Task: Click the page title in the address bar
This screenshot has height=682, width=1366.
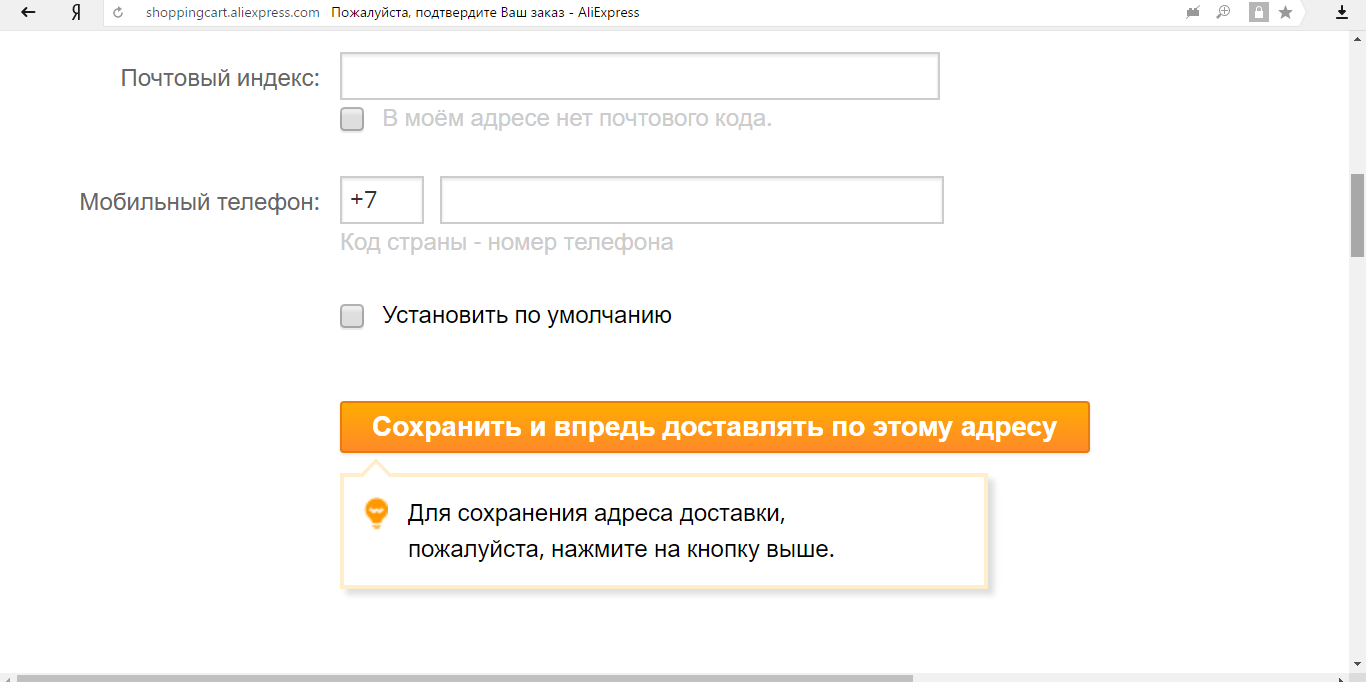Action: (x=485, y=13)
